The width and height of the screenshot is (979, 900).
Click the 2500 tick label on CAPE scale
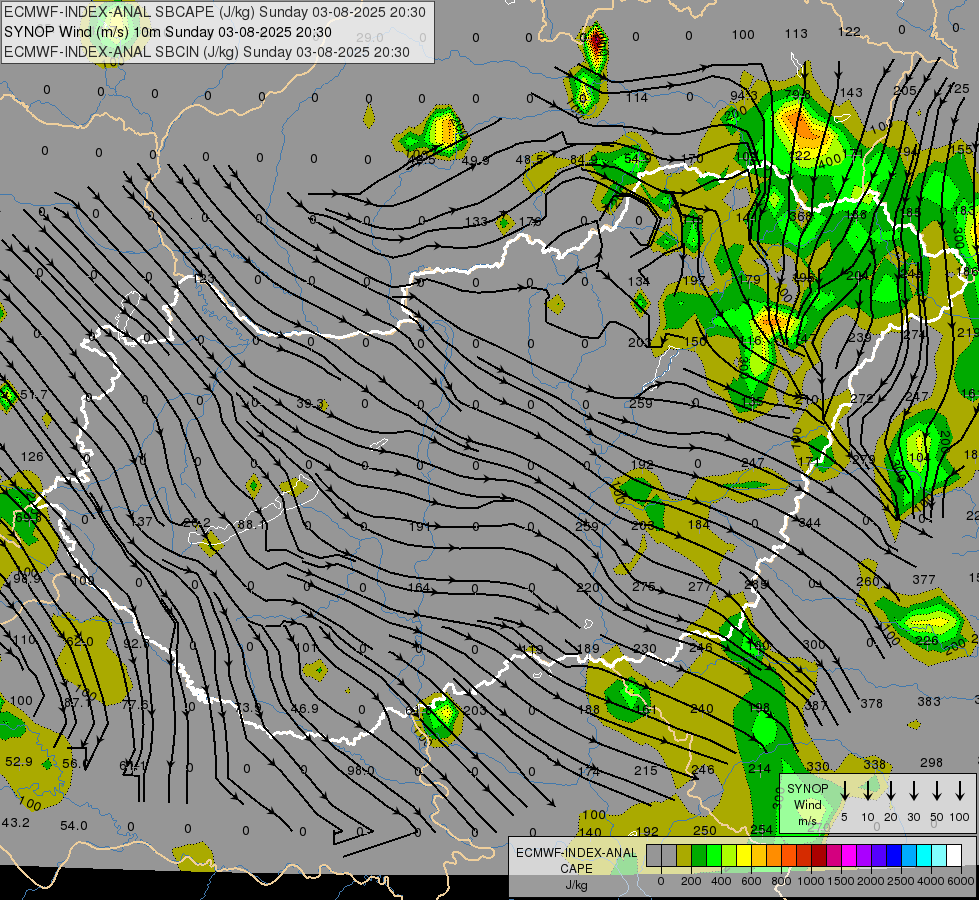[x=901, y=881]
